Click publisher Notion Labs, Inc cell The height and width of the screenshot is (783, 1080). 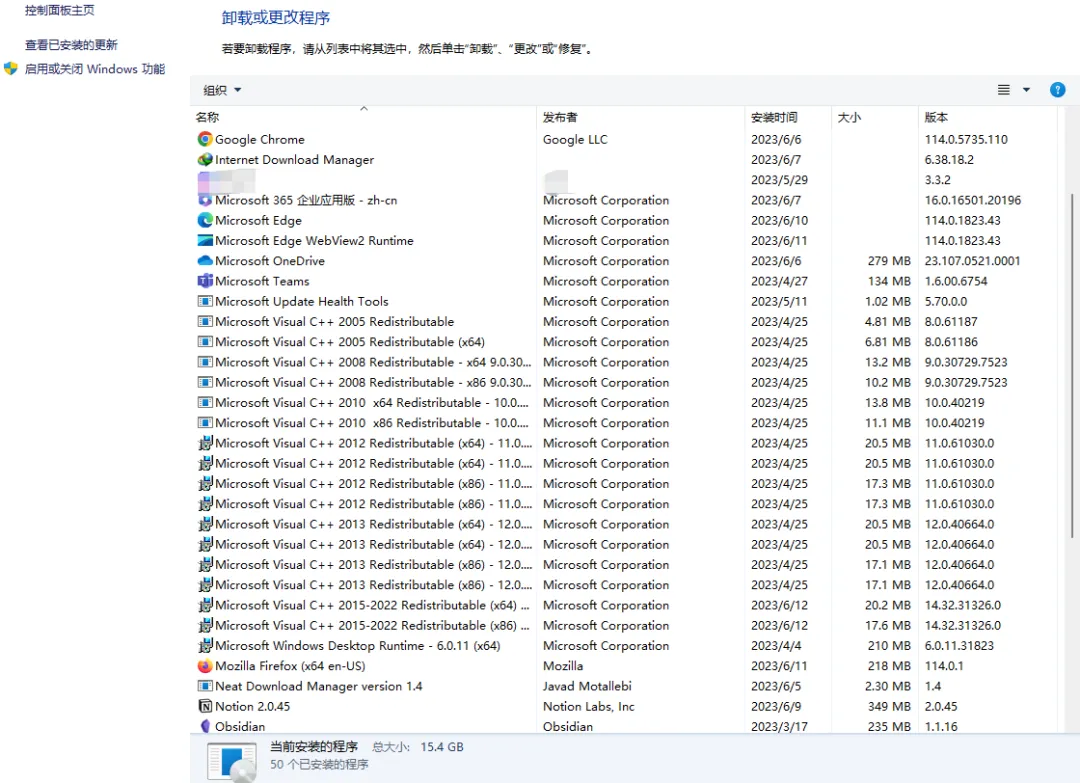(x=588, y=707)
